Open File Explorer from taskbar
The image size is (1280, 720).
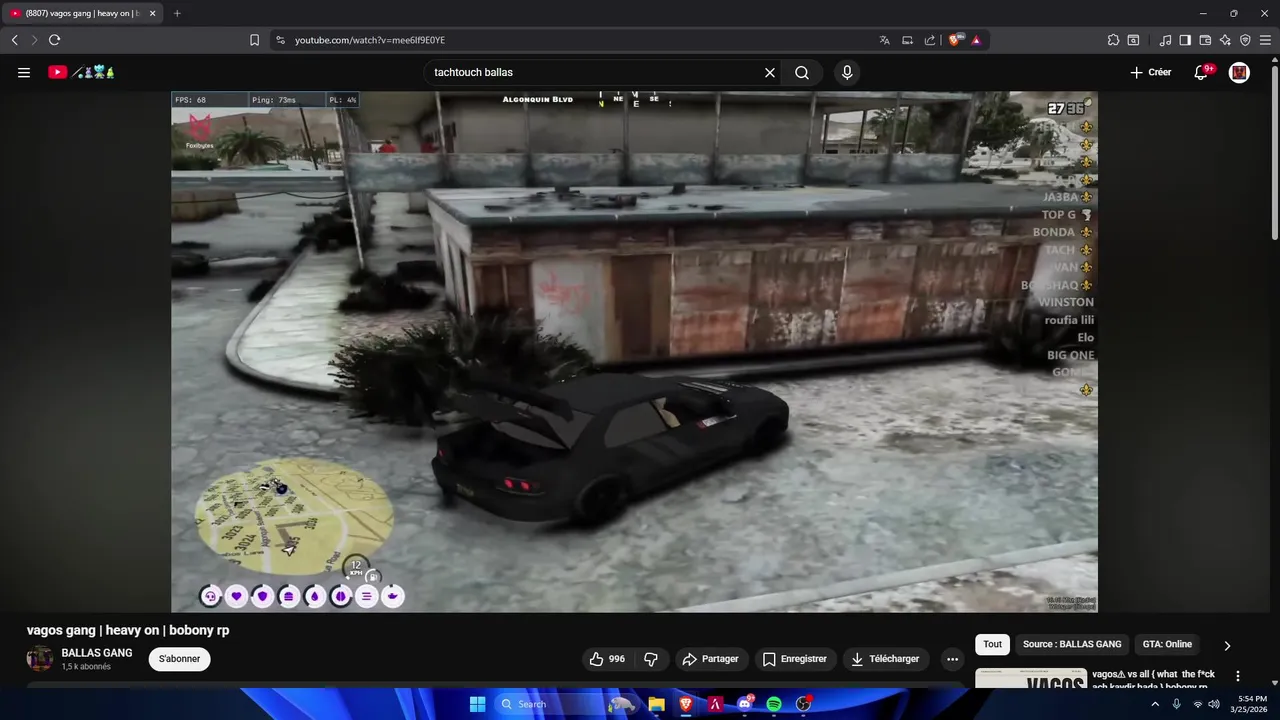click(656, 704)
